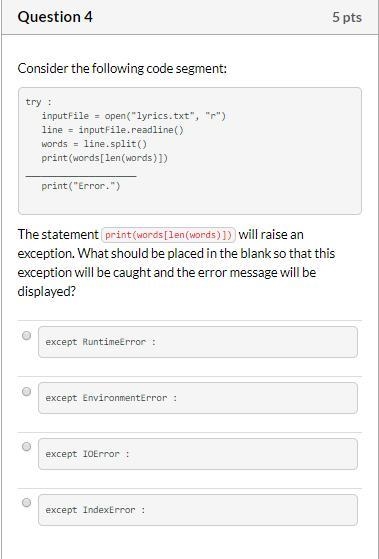Click the red inline print(words[len(words)]) snippet
The width and height of the screenshot is (379, 559).
[169, 235]
